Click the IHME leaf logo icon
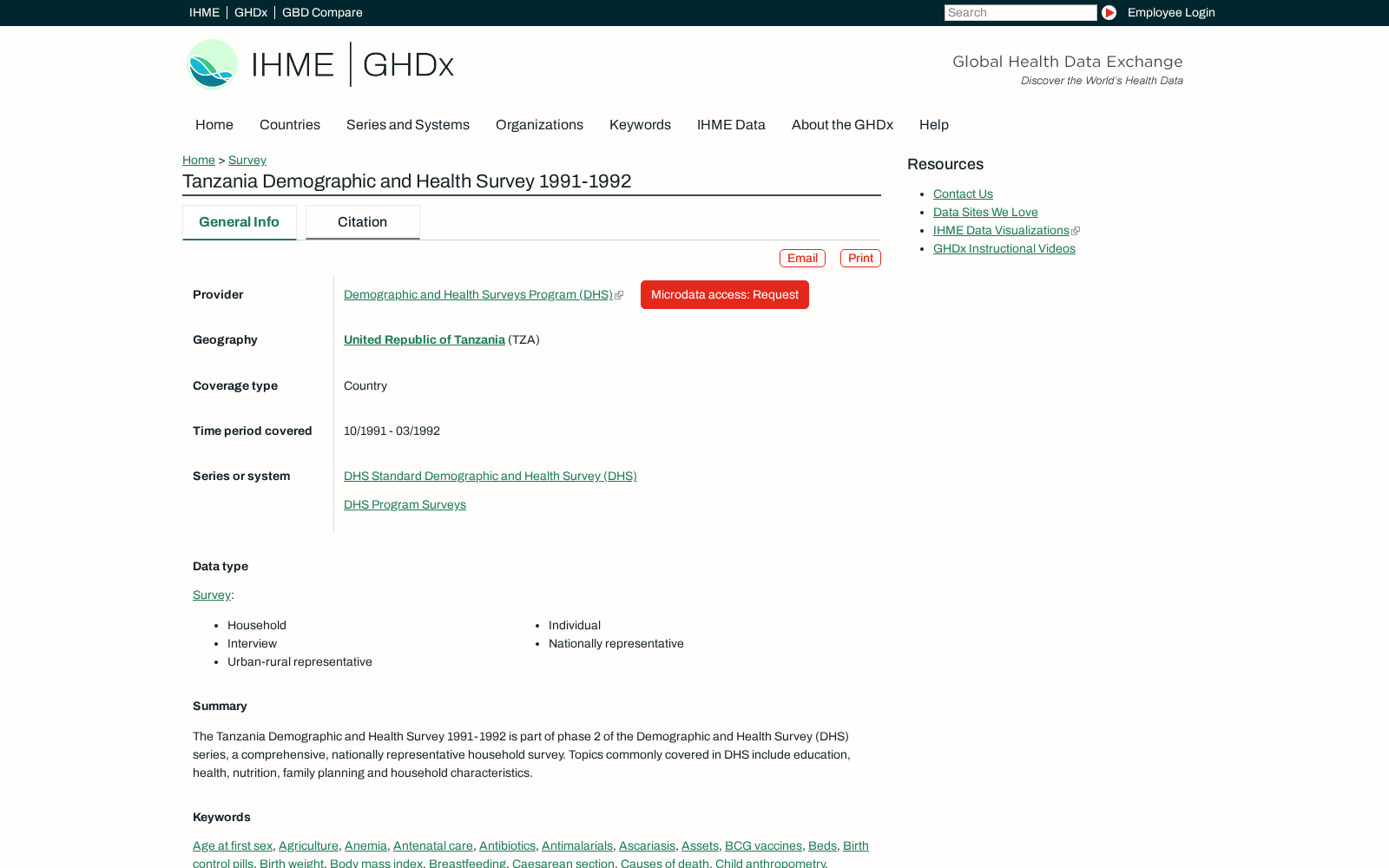This screenshot has height=868, width=1389. coord(212,64)
